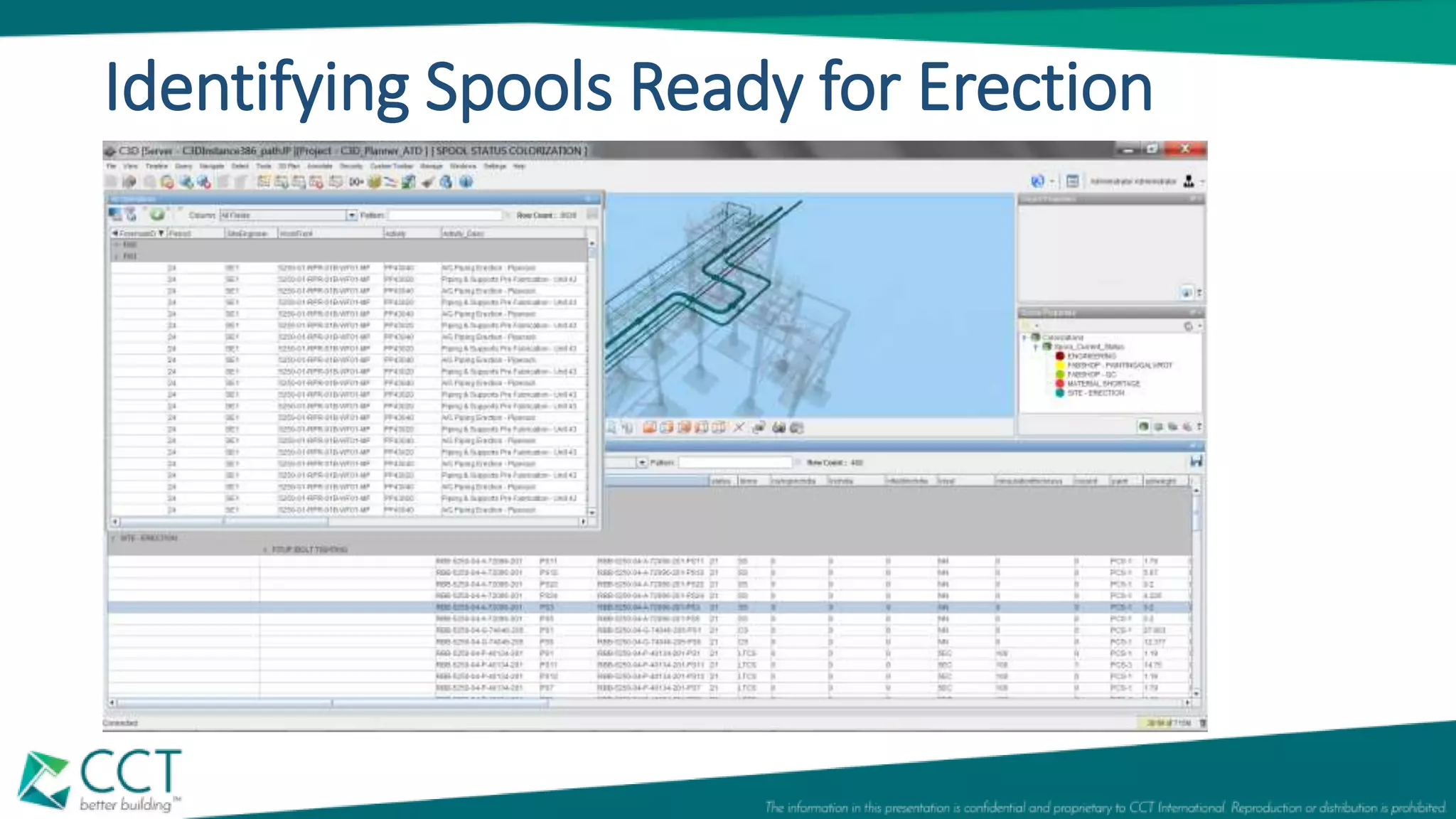Open the Column 'All Fields' dropdown
Image resolution: width=1456 pixels, height=819 pixels.
tap(351, 215)
